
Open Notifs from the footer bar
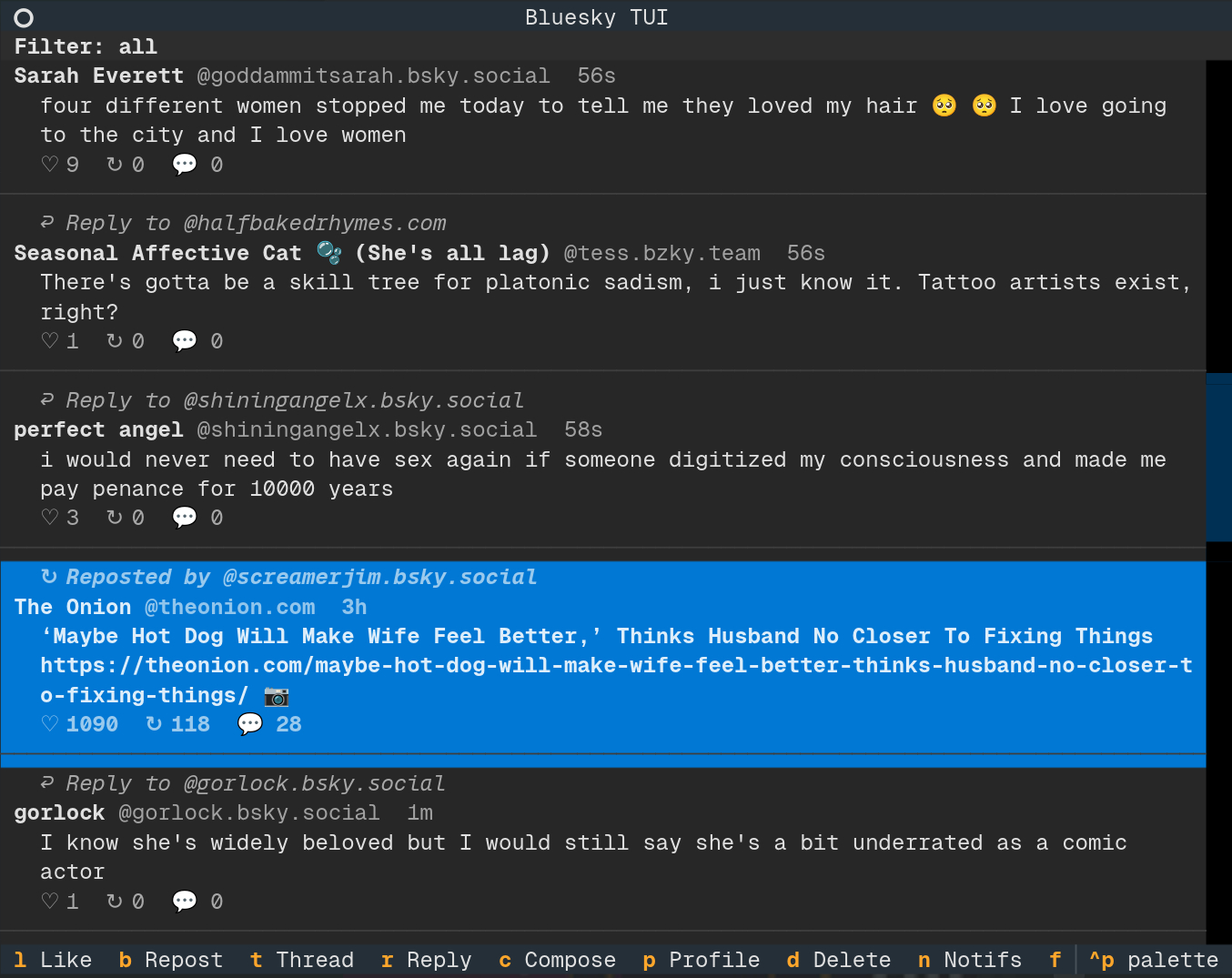click(x=970, y=961)
